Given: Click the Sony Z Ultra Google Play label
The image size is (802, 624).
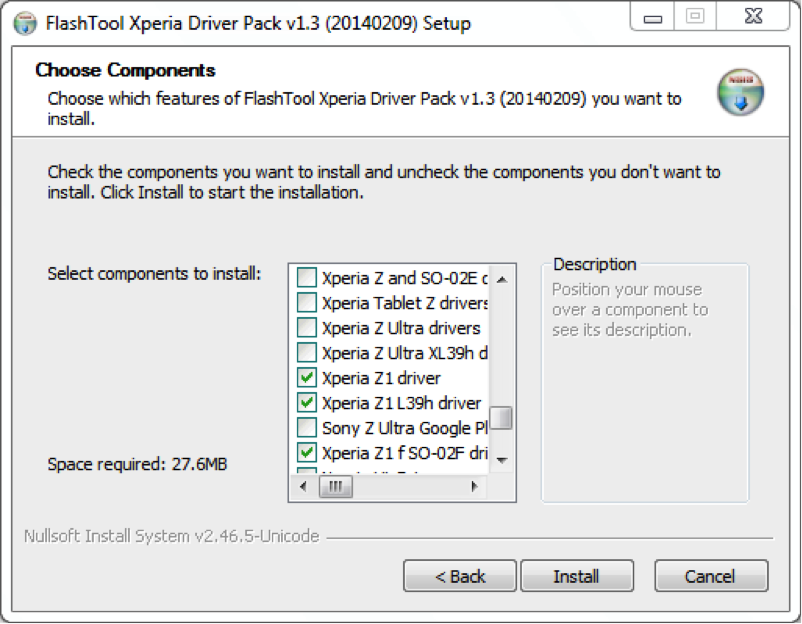Looking at the screenshot, I should (x=405, y=428).
